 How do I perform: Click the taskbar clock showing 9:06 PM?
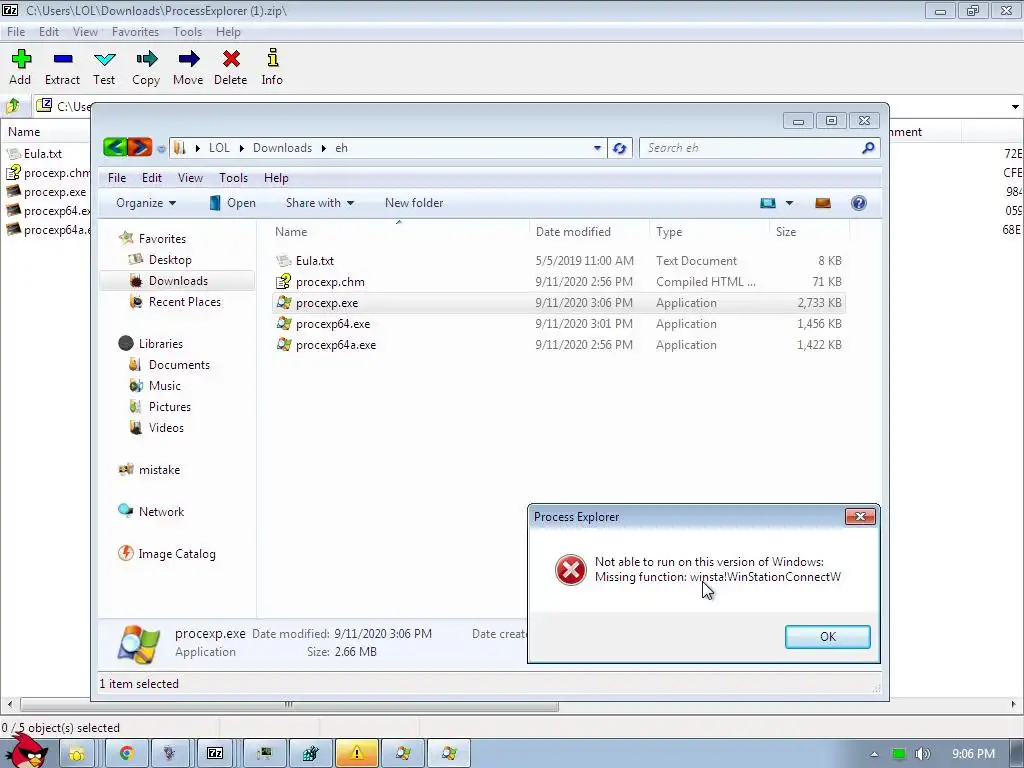tap(973, 754)
